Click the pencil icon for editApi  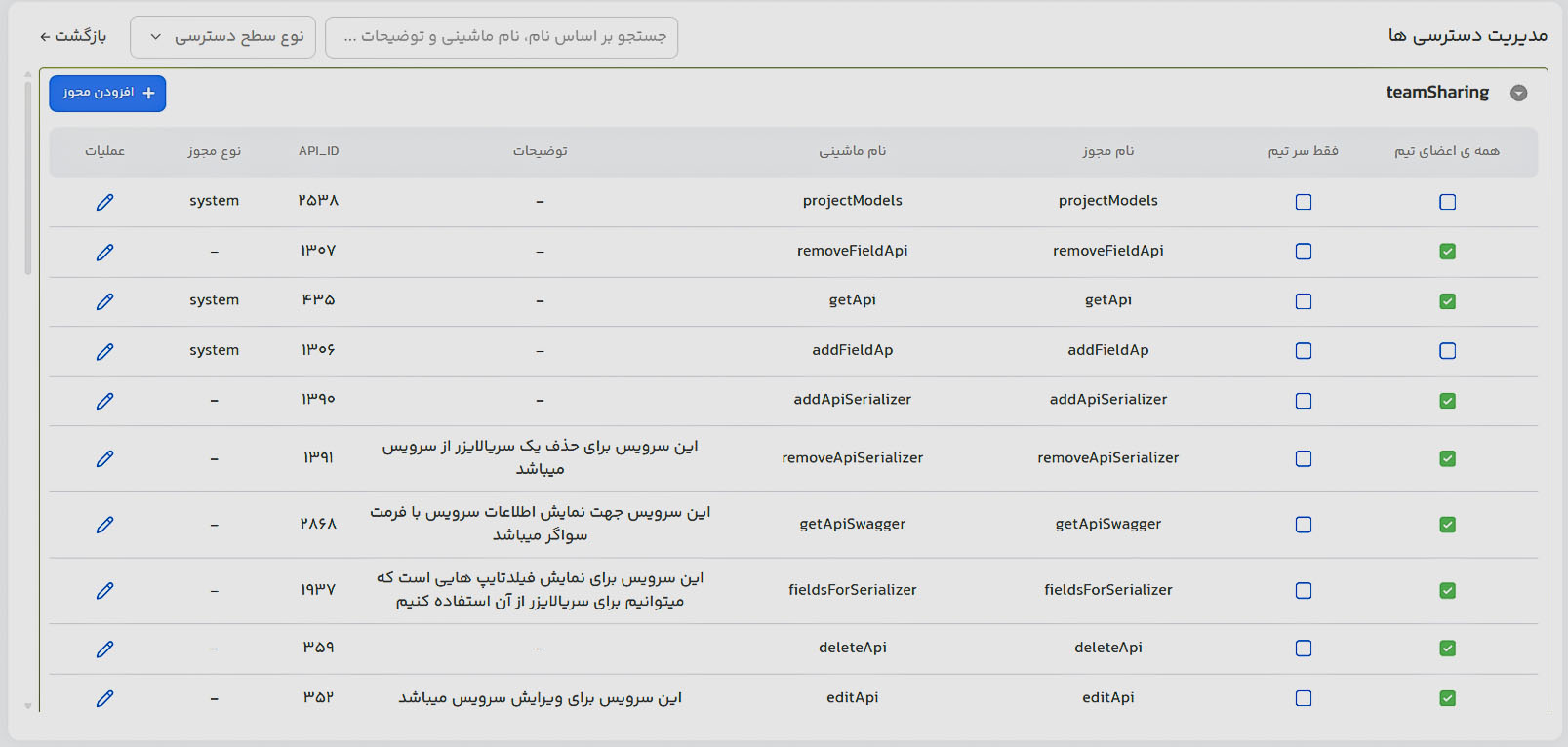tap(104, 698)
